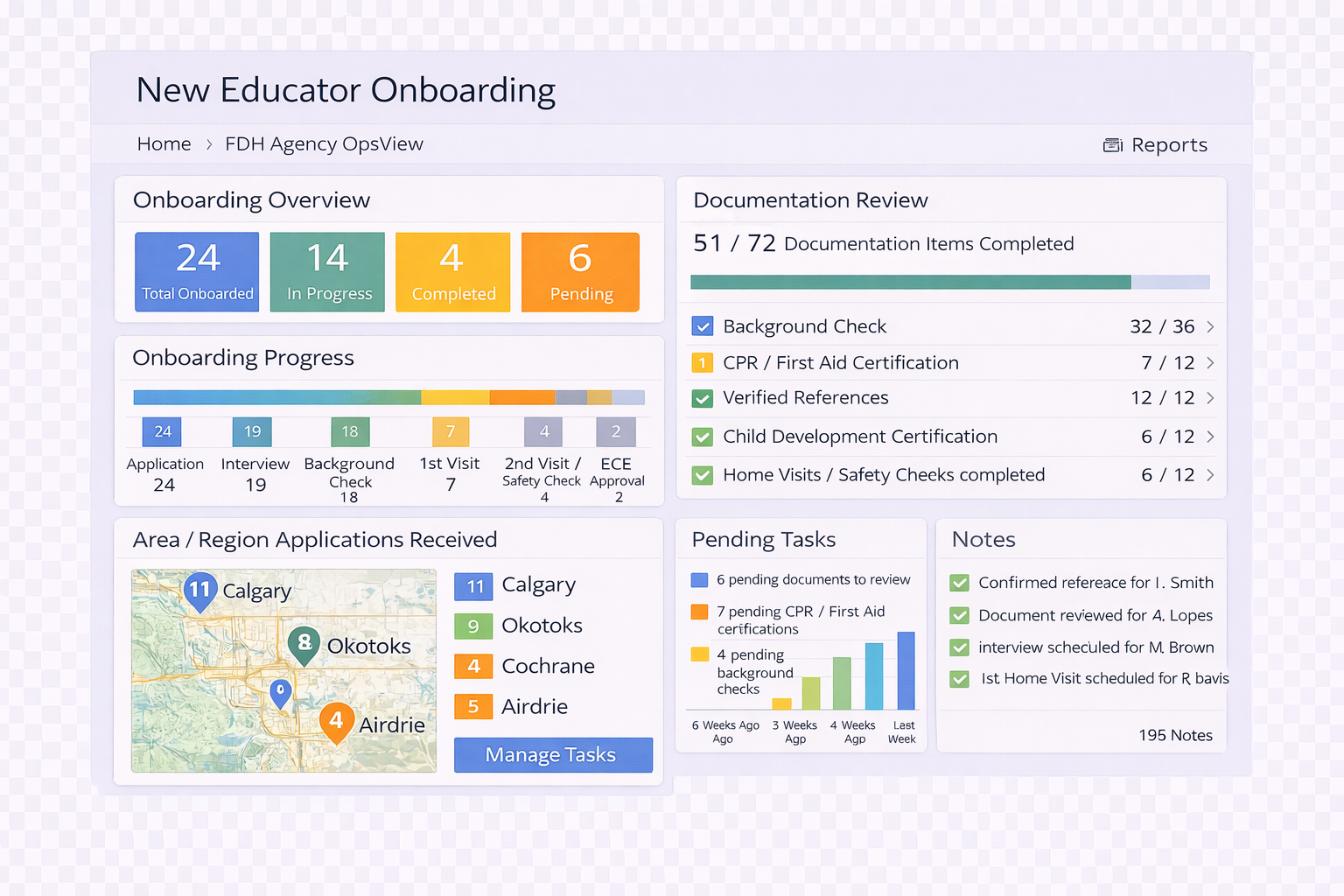Open the 195 Notes link
Screen dimensions: 1344x896
[x=1175, y=735]
